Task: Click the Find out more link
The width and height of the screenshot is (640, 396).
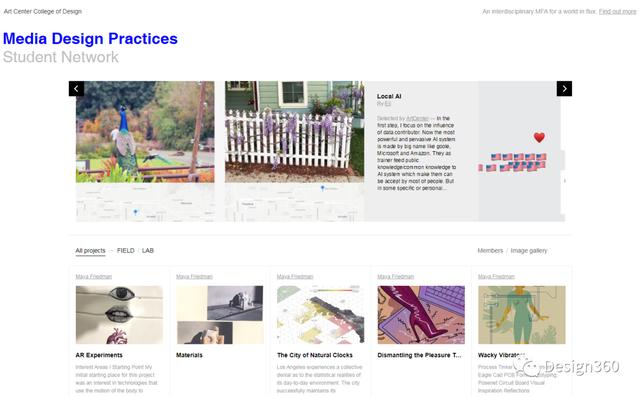Action: click(x=617, y=11)
